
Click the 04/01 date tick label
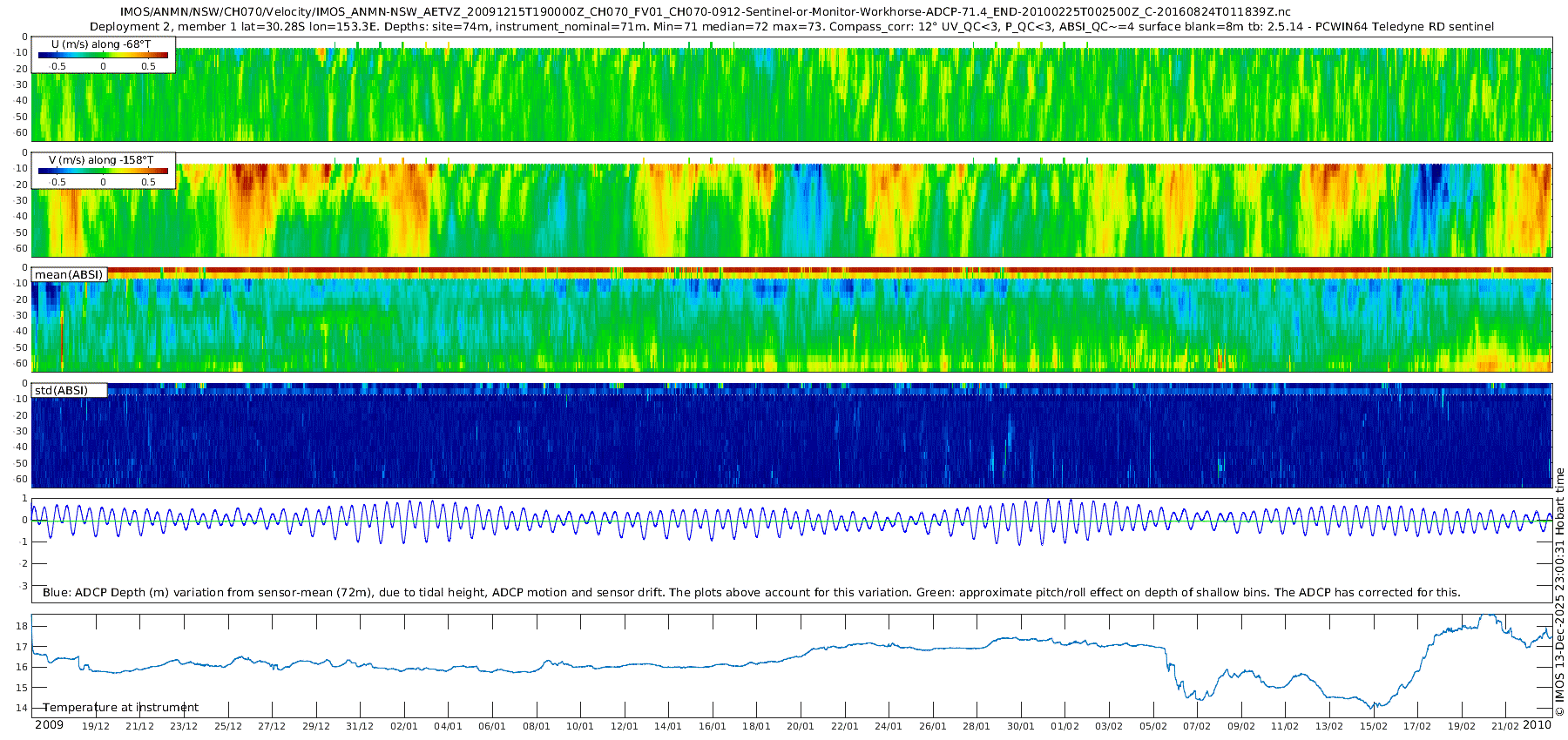click(449, 726)
